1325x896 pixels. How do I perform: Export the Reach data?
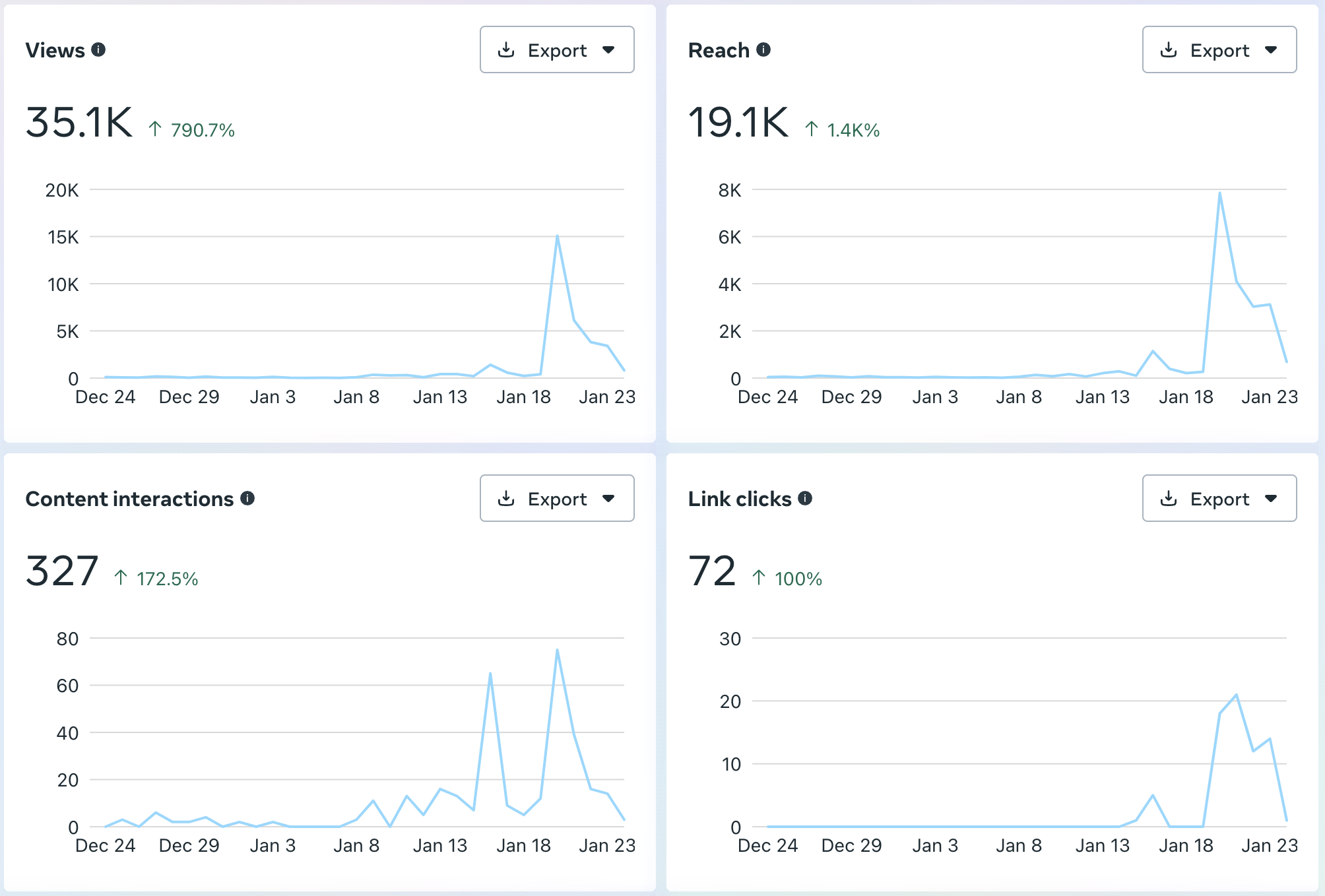1219,49
